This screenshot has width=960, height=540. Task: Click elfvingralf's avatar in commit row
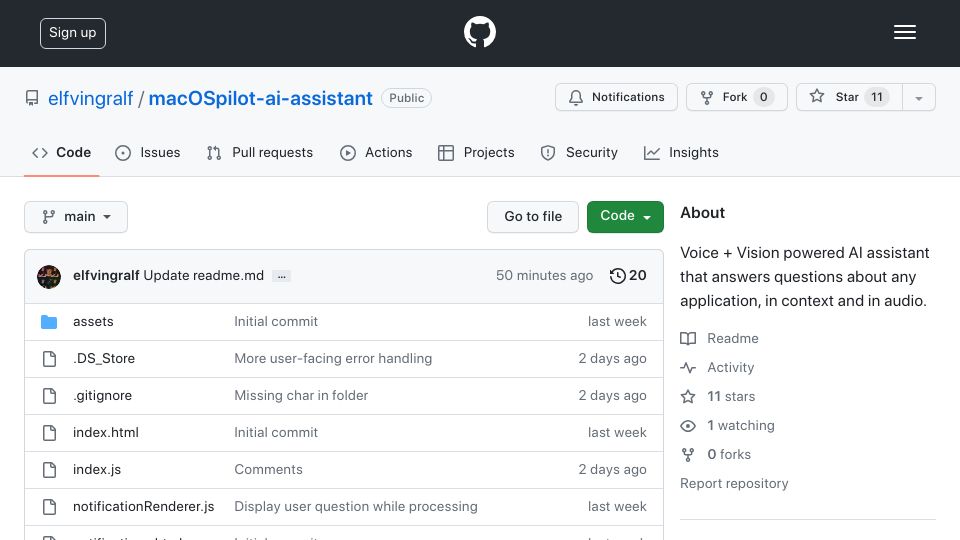49,277
